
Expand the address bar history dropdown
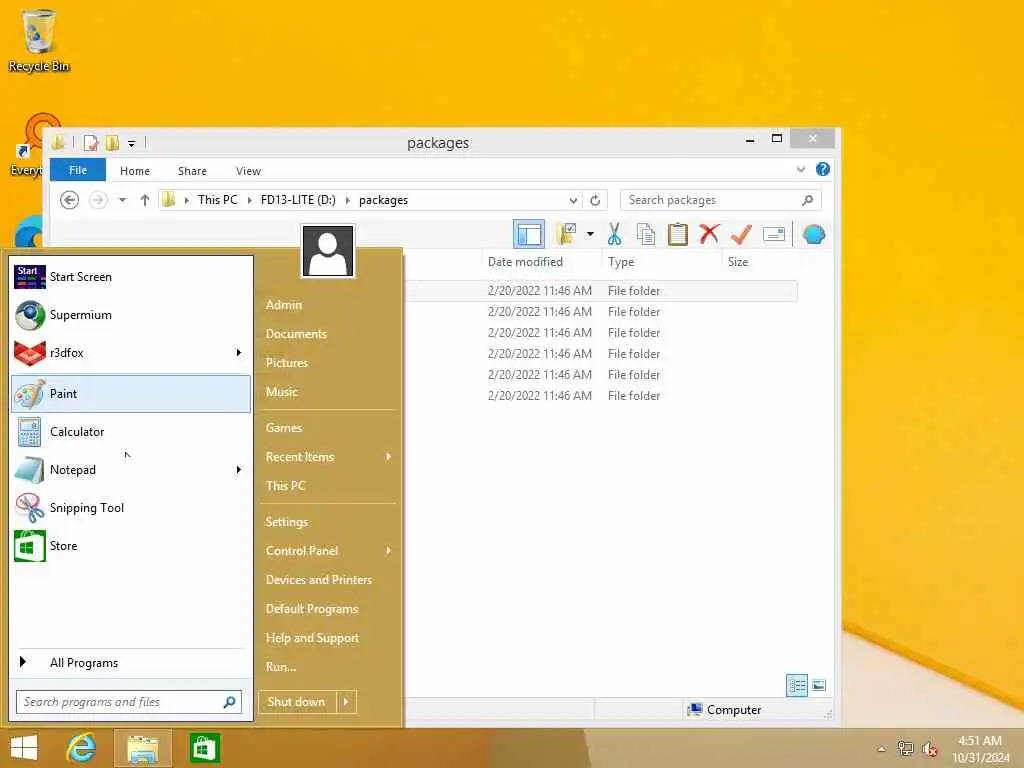tap(573, 200)
